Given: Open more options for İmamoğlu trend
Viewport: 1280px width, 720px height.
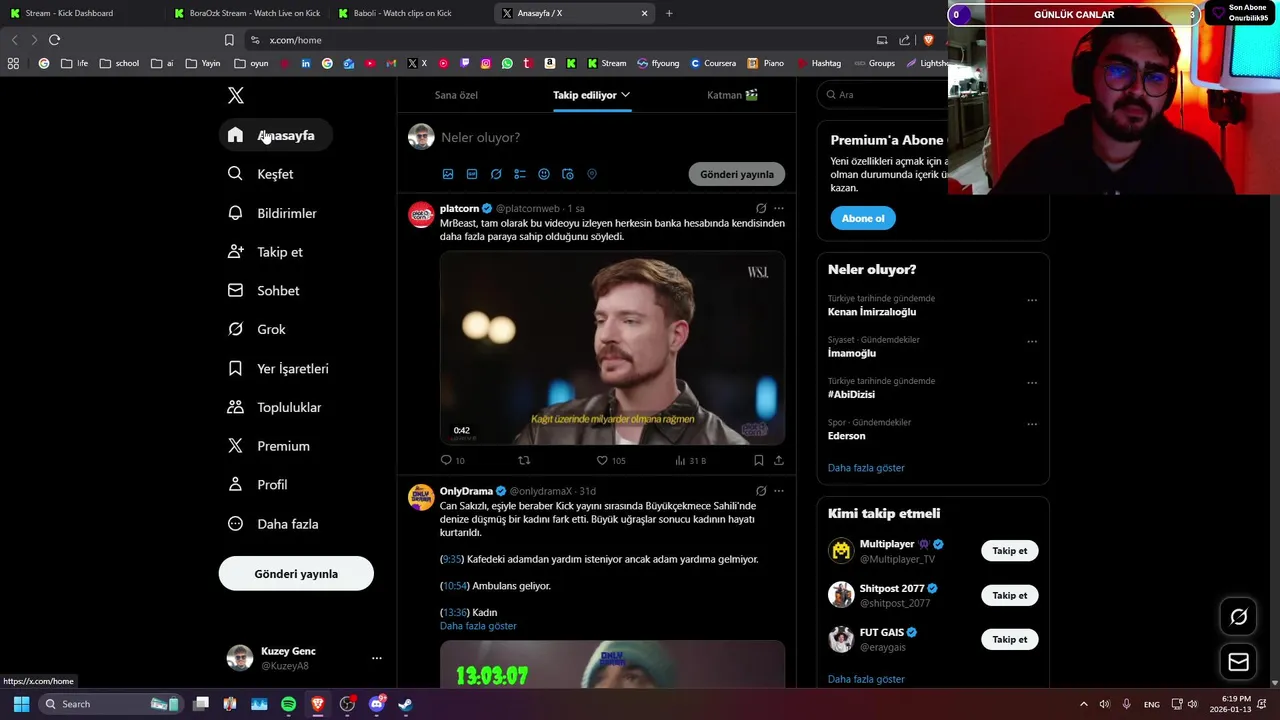Looking at the screenshot, I should pyautogui.click(x=1032, y=342).
